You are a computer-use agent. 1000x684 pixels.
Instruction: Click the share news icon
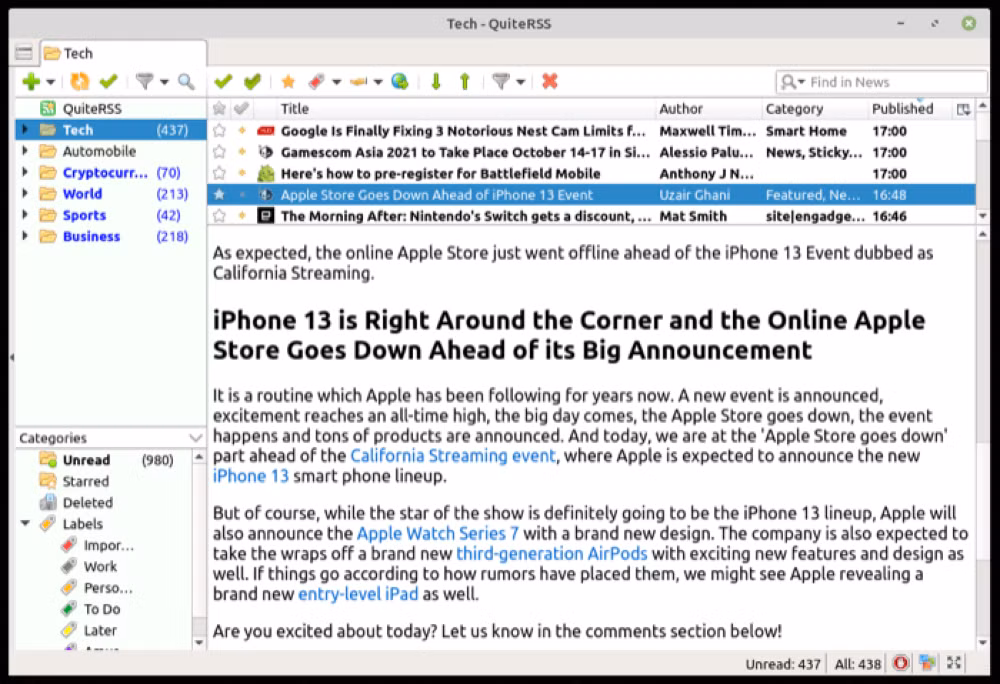click(x=359, y=82)
